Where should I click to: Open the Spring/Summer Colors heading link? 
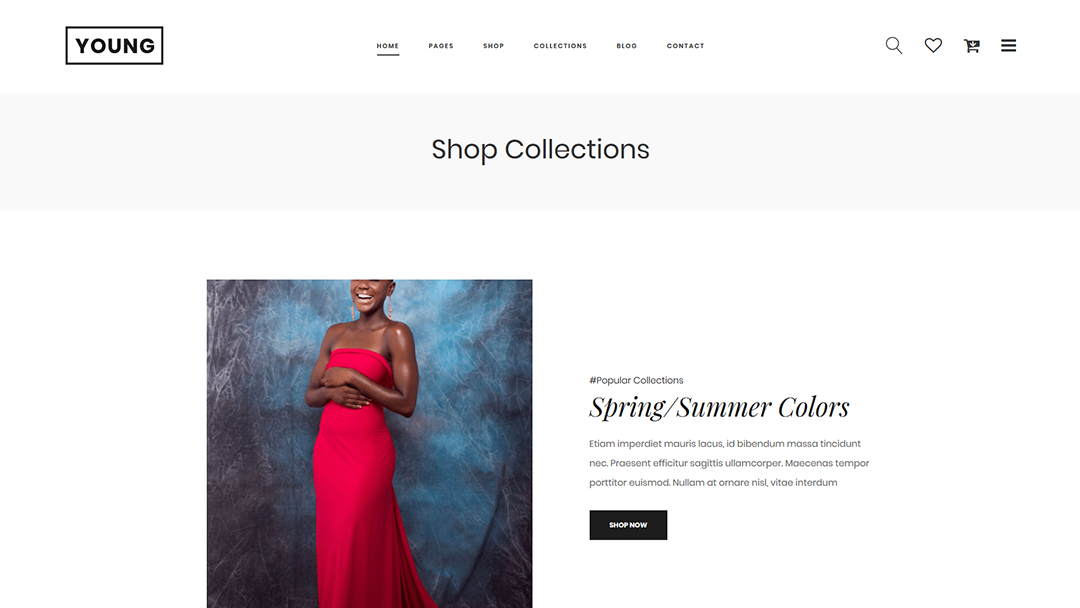[x=719, y=408]
